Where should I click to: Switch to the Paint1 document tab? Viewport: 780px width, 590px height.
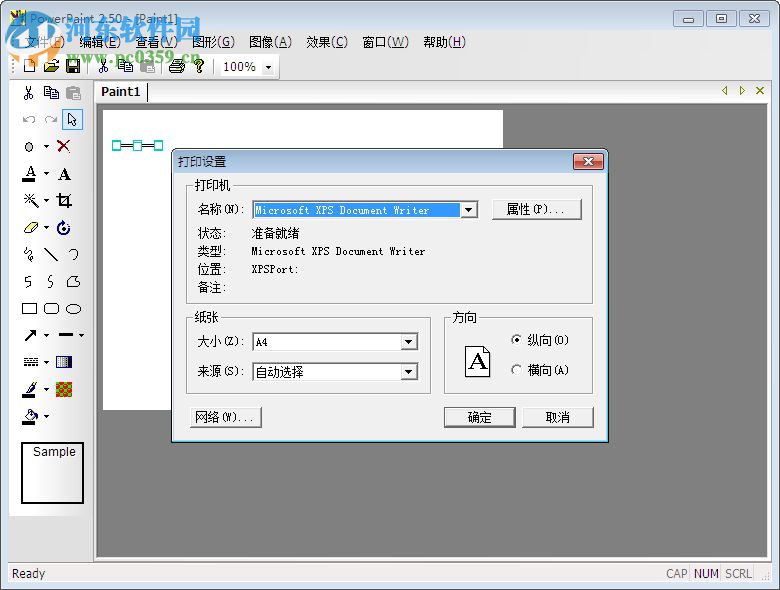121,92
